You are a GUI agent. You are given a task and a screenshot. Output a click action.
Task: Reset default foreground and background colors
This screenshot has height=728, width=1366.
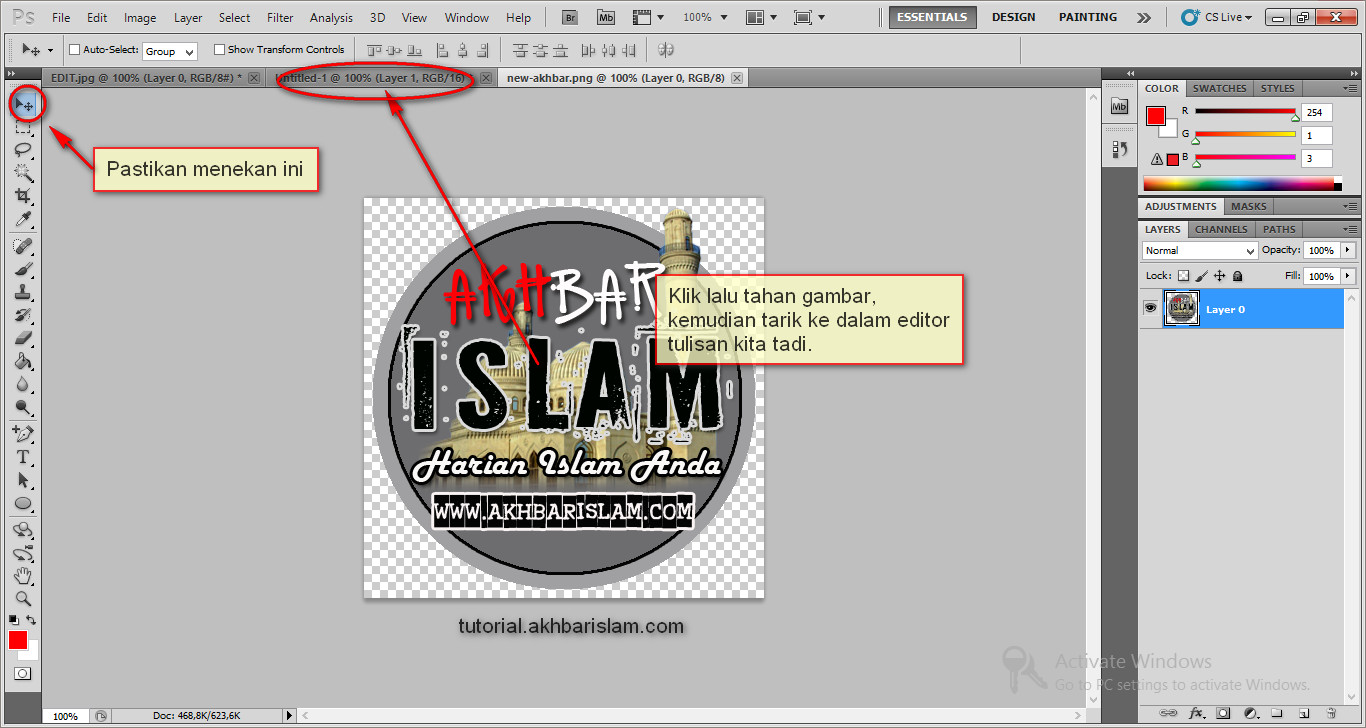point(14,621)
